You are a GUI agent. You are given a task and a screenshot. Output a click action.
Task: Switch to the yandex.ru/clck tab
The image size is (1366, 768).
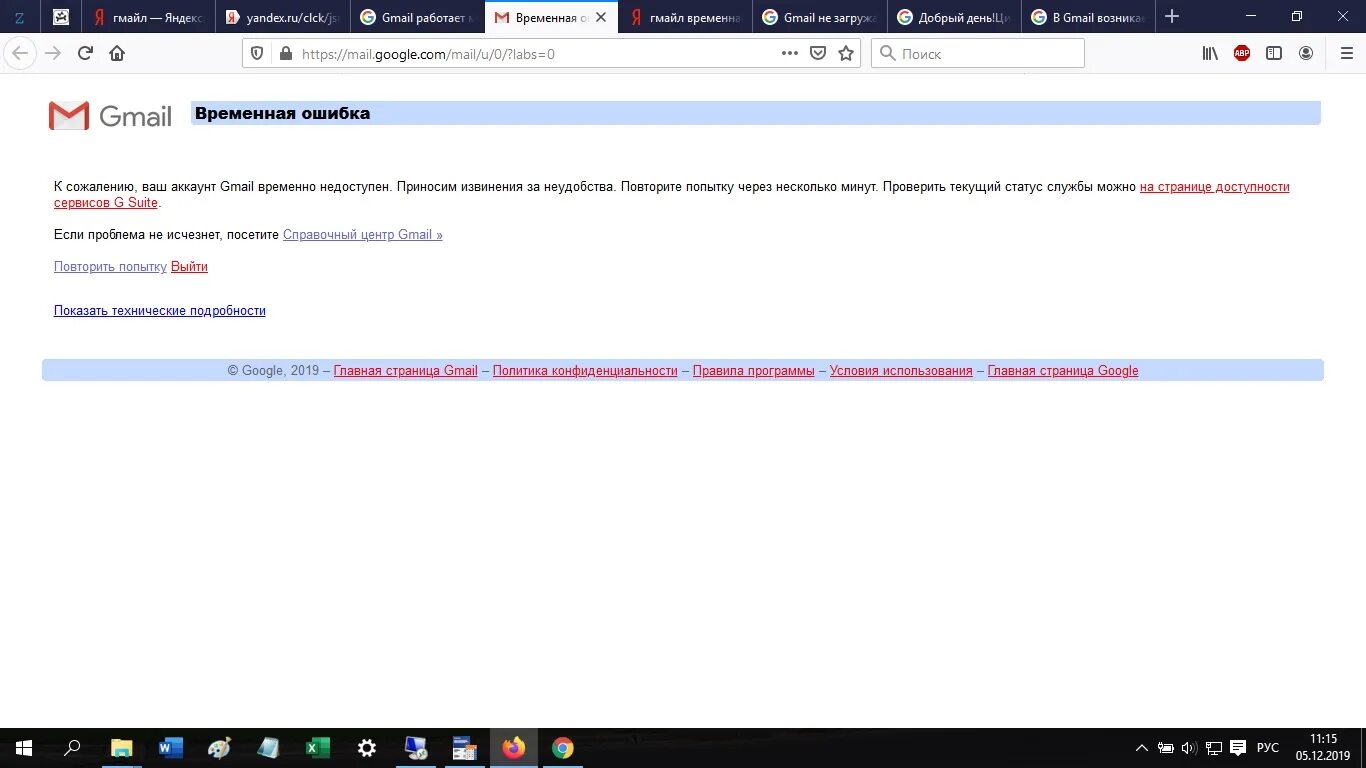tap(282, 17)
